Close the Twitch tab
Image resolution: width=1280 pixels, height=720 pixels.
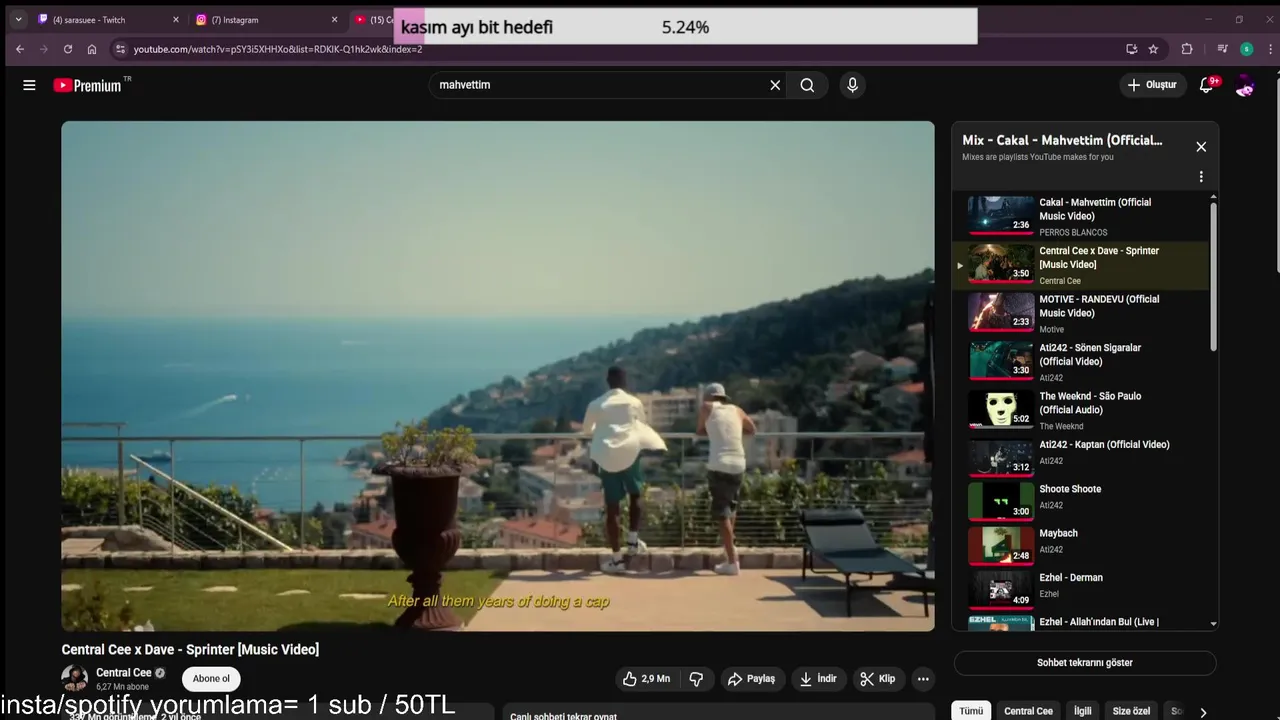[x=176, y=19]
